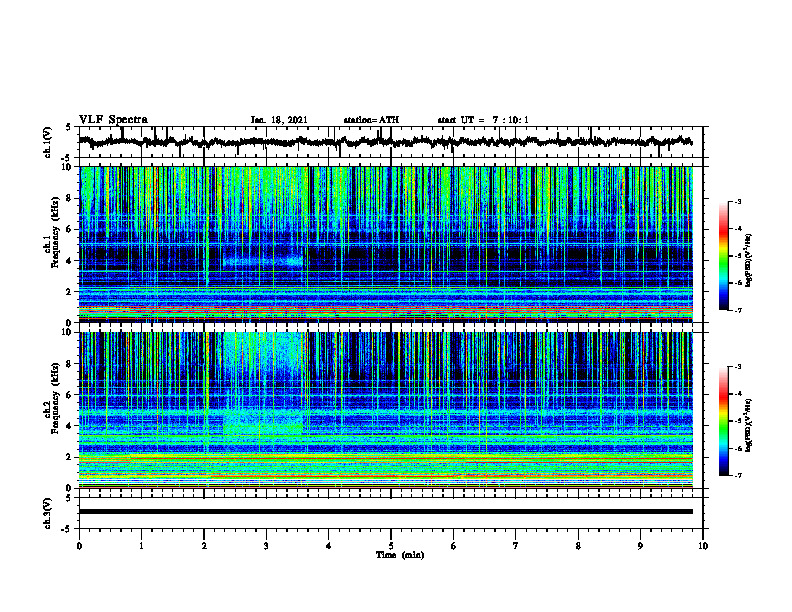Click the ch.3 flat black signal bar
Viewport: 792px width, 612px height.
coord(386,512)
